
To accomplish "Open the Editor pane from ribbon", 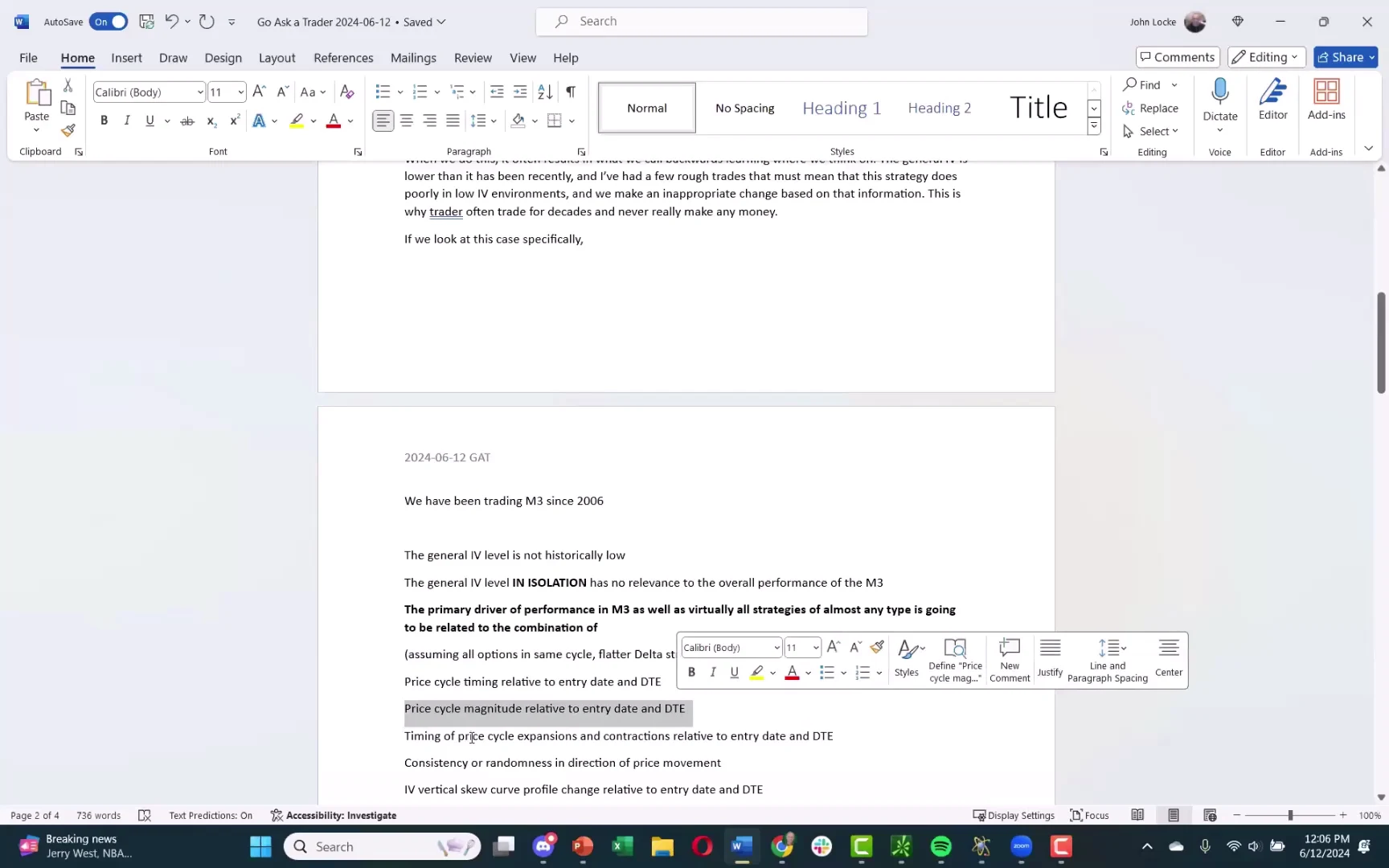I will [1273, 100].
